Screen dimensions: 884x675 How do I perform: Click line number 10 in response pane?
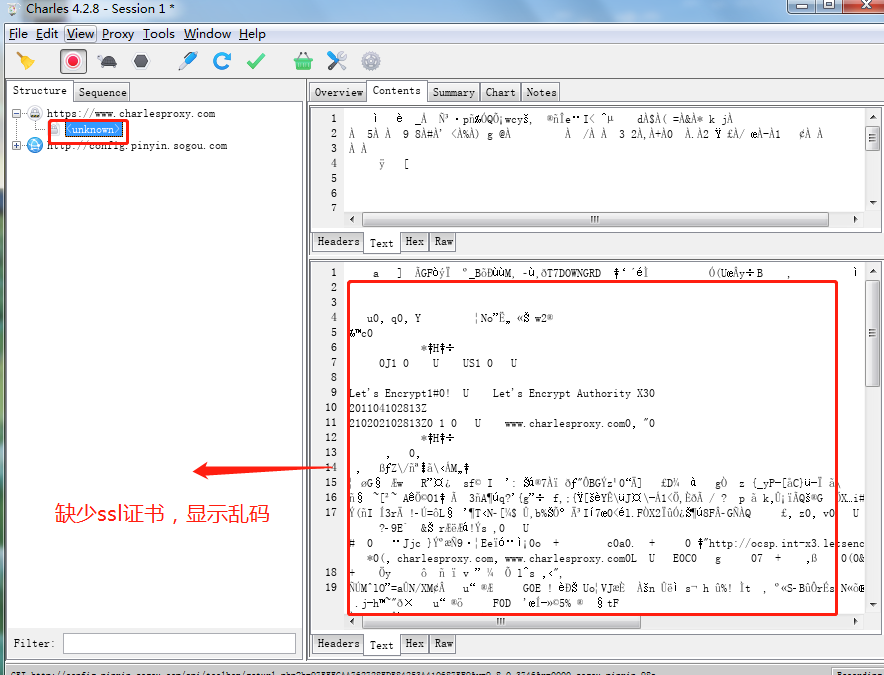(331, 408)
